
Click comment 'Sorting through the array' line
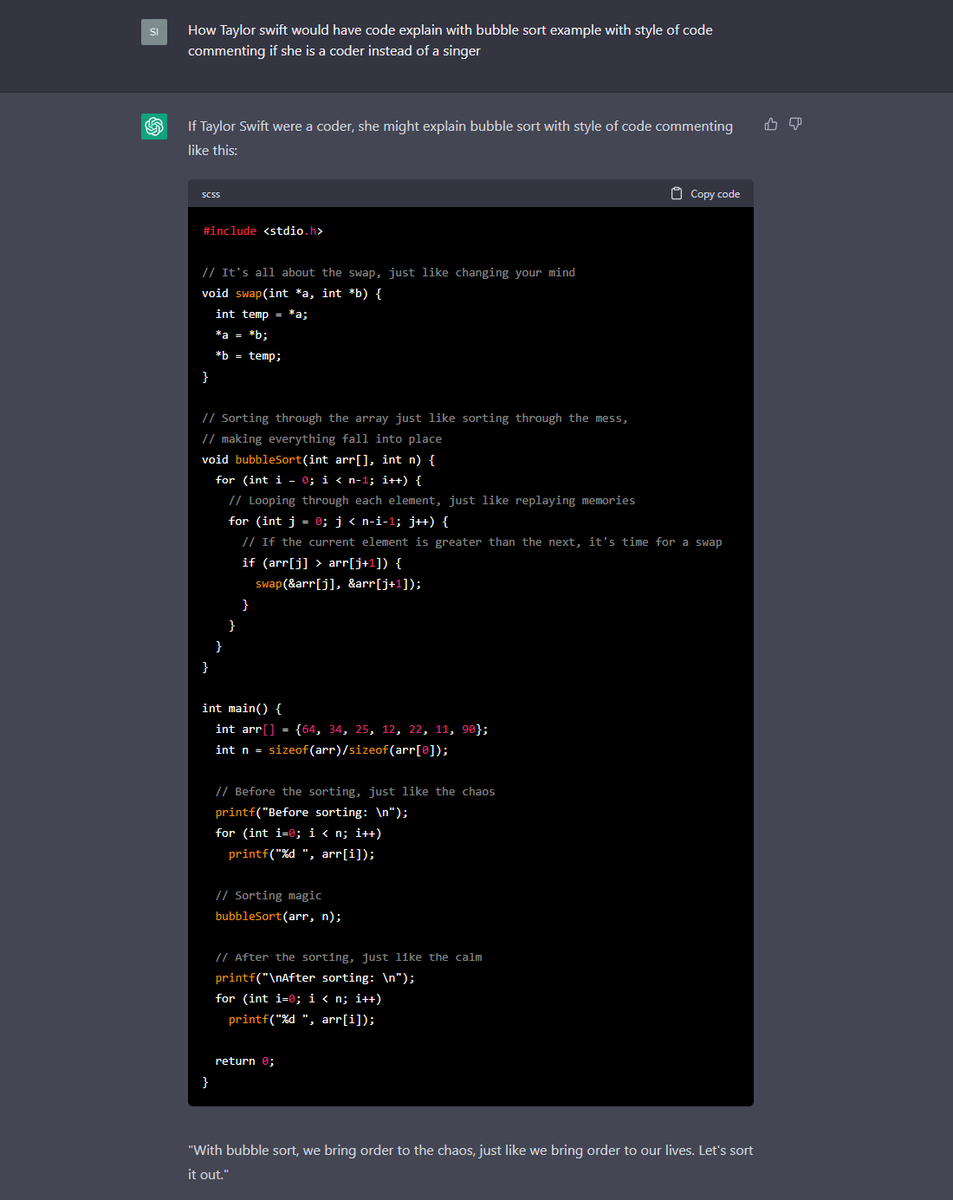(x=415, y=418)
